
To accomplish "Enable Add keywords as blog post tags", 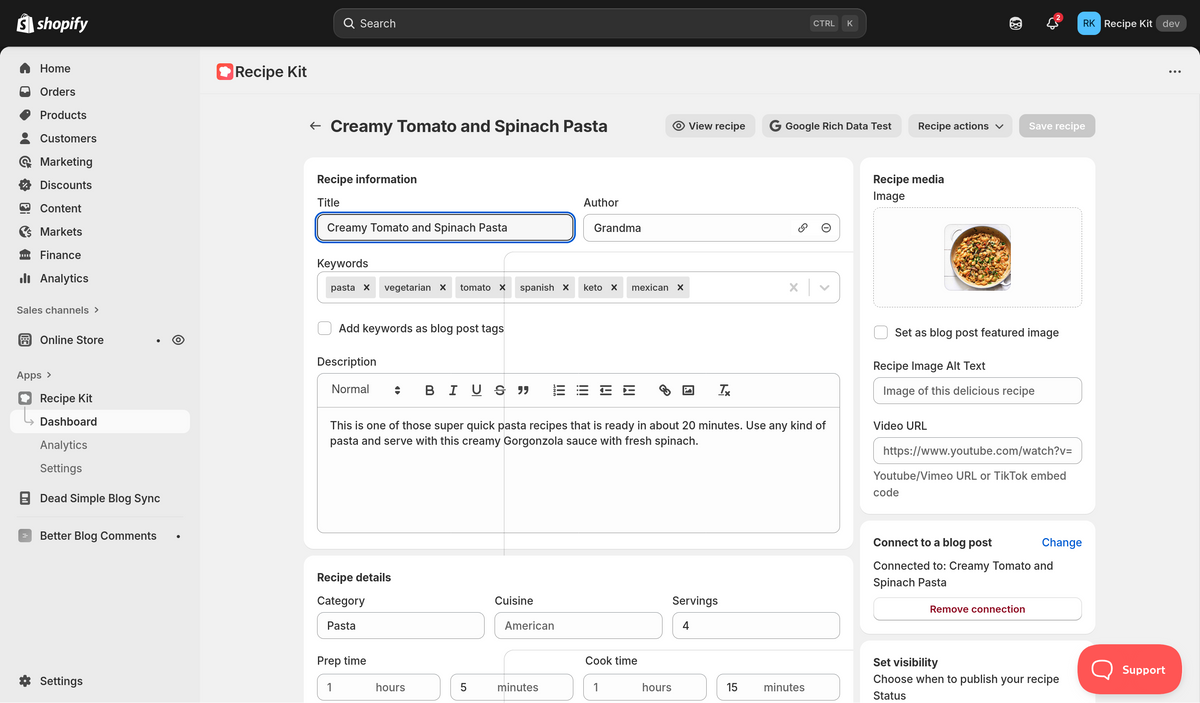I will click(325, 328).
